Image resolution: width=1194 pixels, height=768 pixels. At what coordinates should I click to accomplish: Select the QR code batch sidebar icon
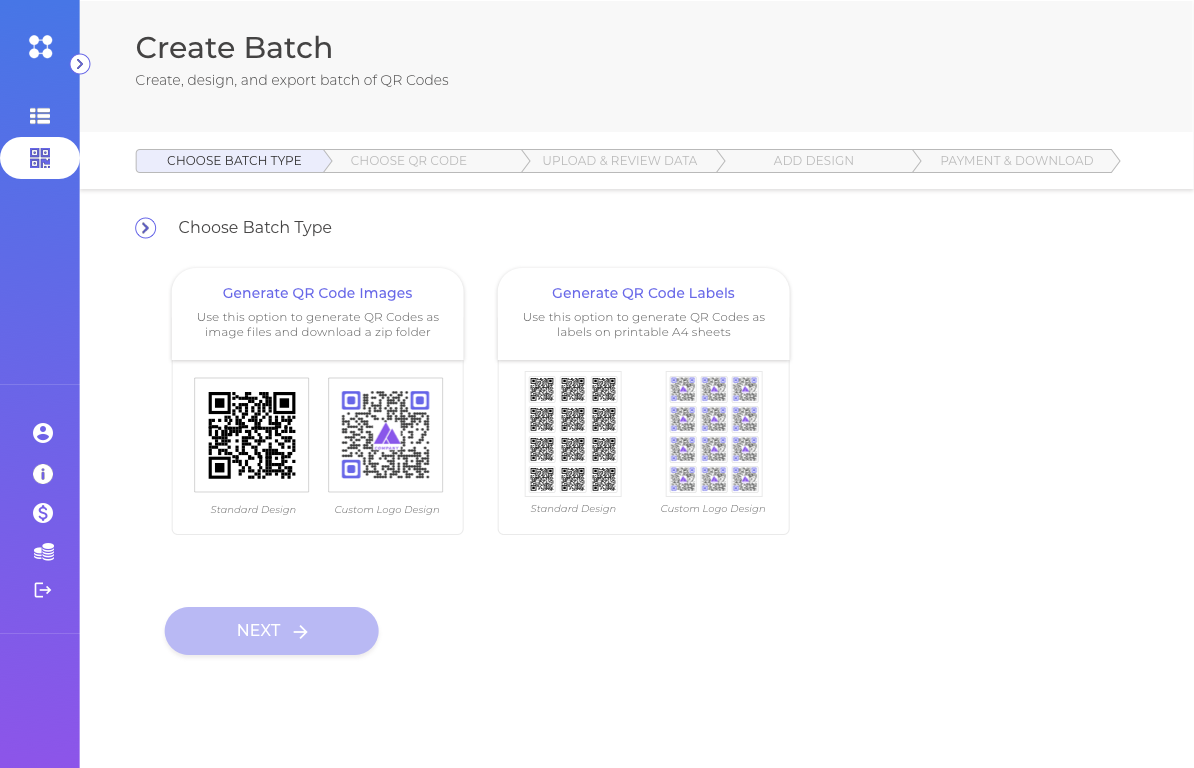click(x=40, y=158)
